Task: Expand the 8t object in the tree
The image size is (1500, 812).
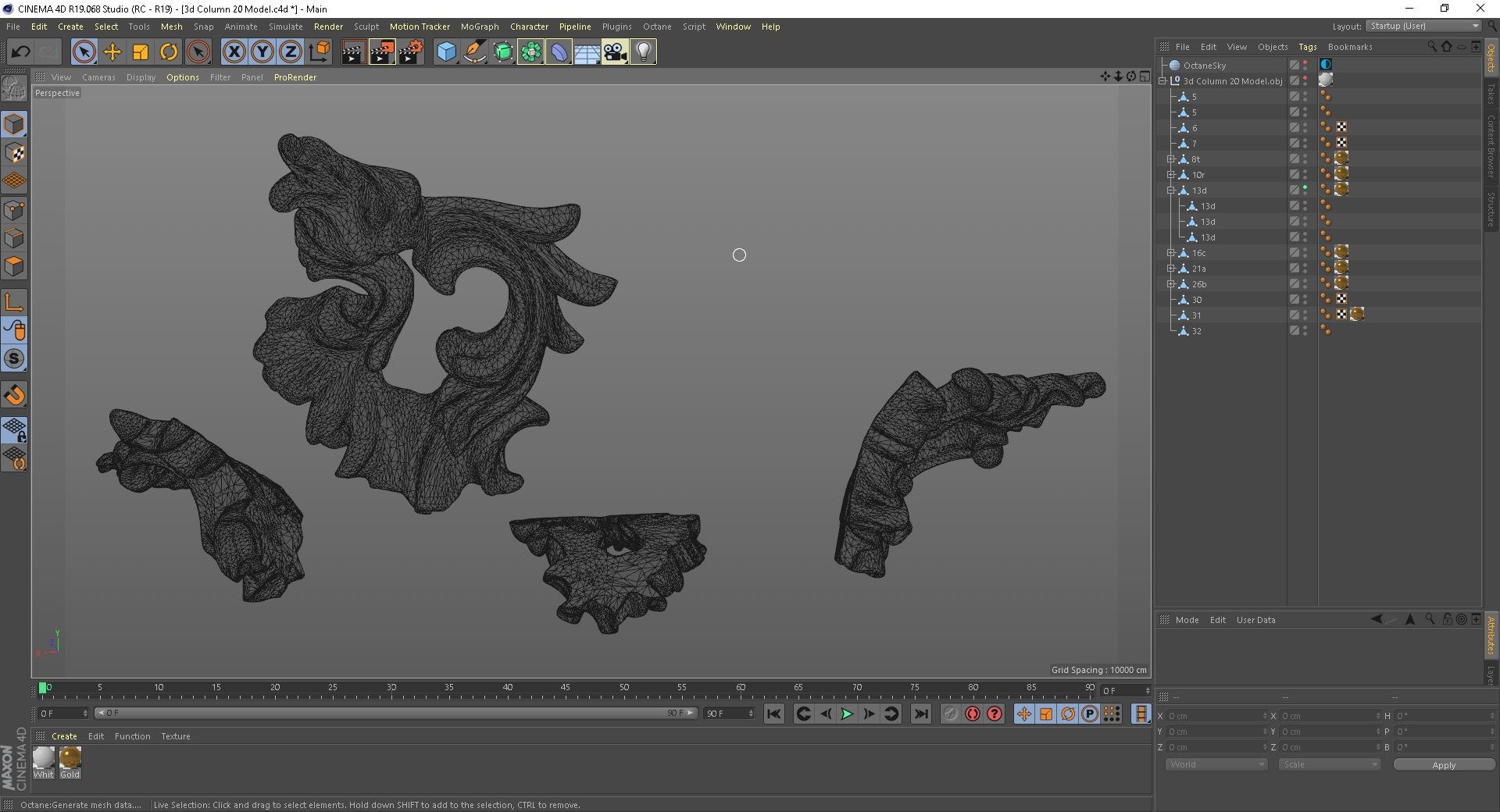Action: point(1171,159)
